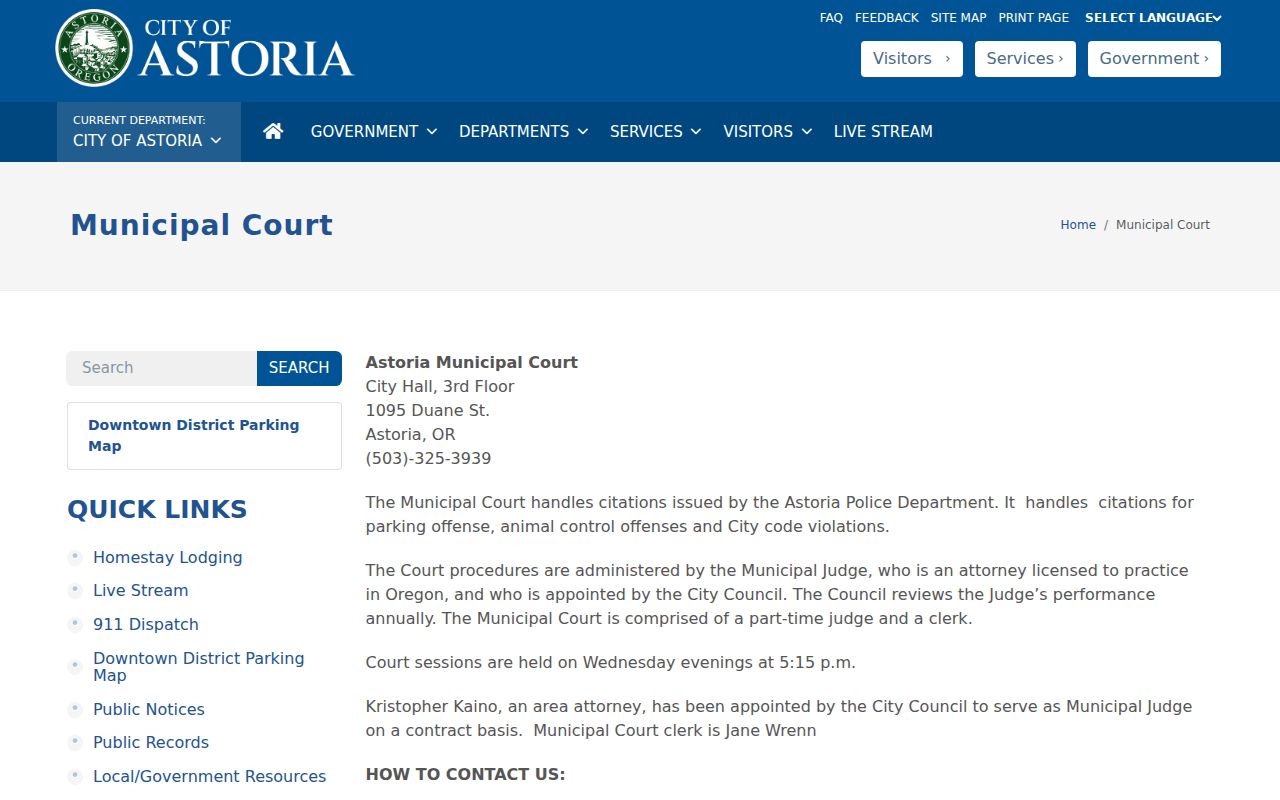Click the bullet icon beside 911 Dispatch

click(75, 624)
